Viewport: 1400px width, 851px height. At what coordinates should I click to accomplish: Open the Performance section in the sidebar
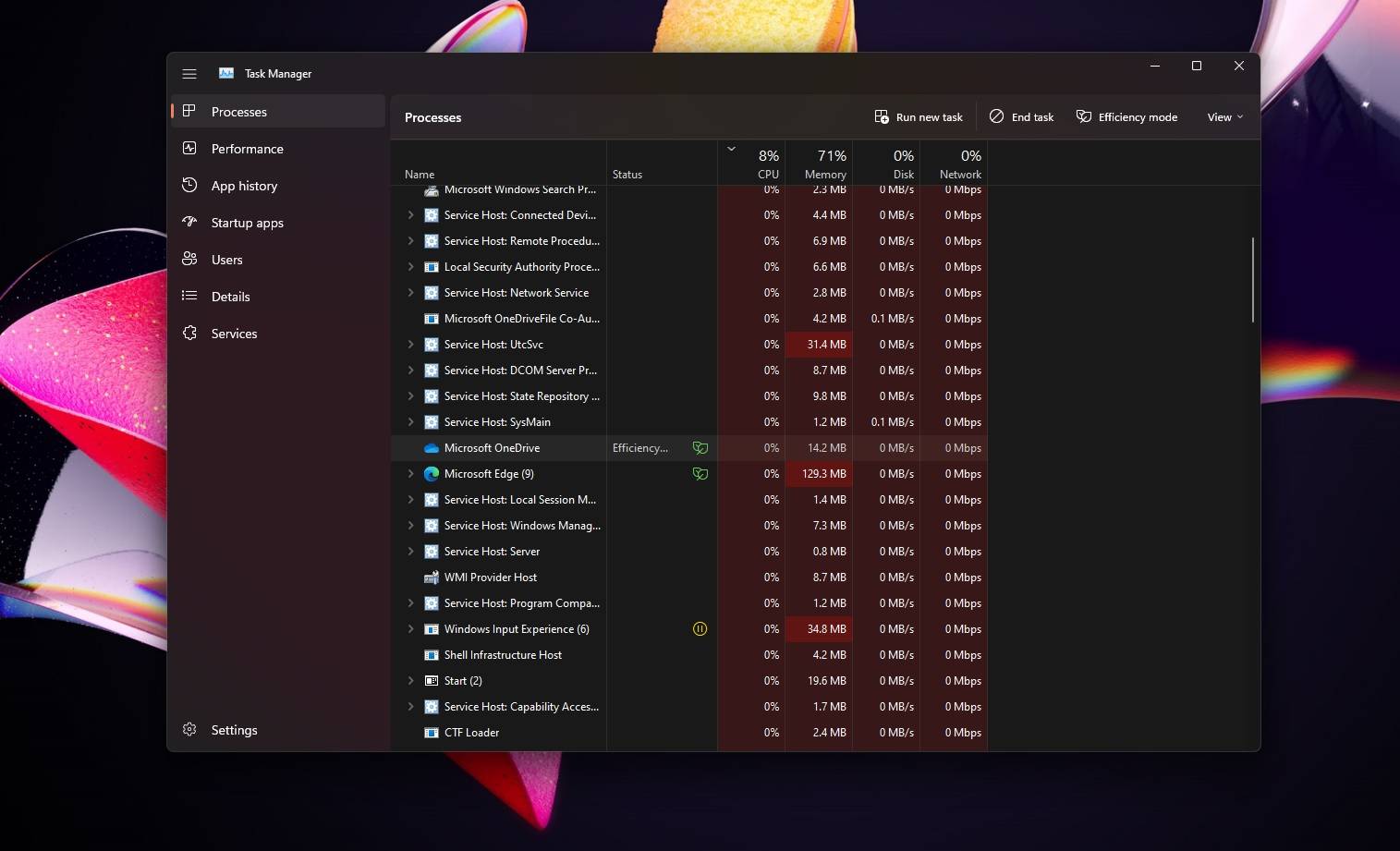coord(247,148)
